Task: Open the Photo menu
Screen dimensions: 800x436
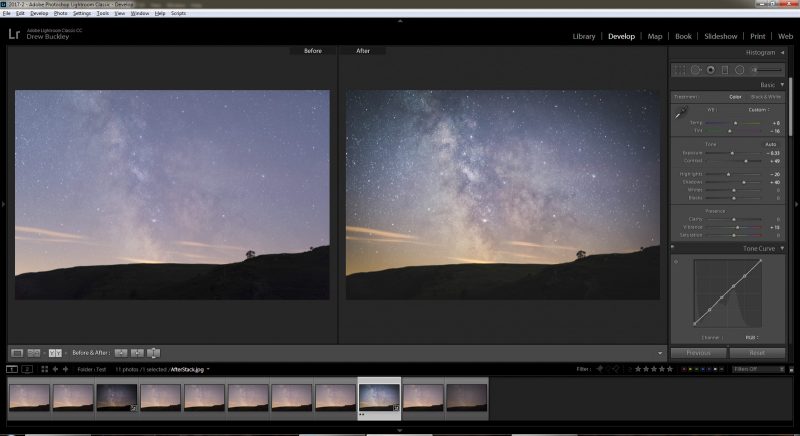Action: coord(61,13)
